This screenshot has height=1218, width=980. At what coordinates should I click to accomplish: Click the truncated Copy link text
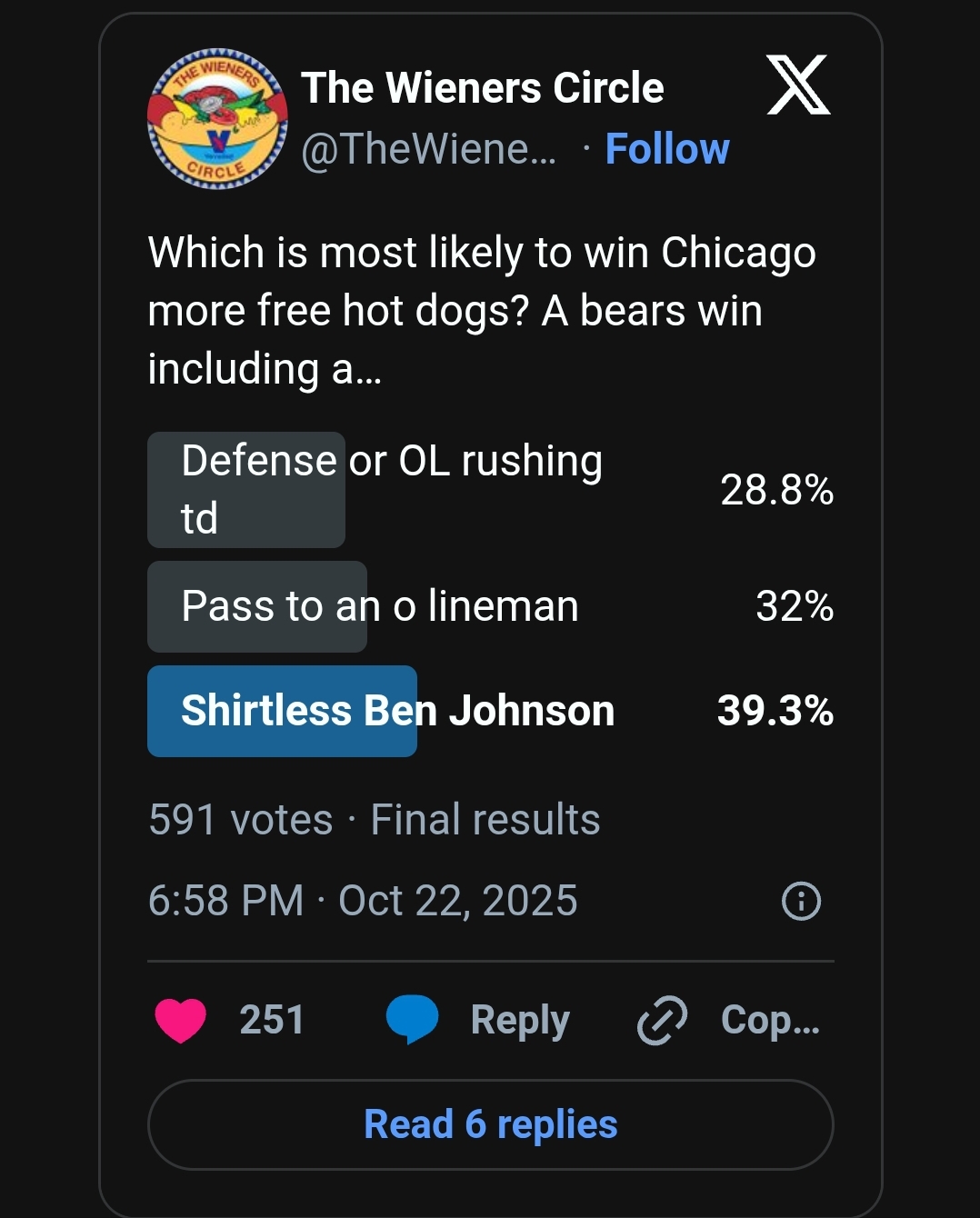coord(771,1020)
